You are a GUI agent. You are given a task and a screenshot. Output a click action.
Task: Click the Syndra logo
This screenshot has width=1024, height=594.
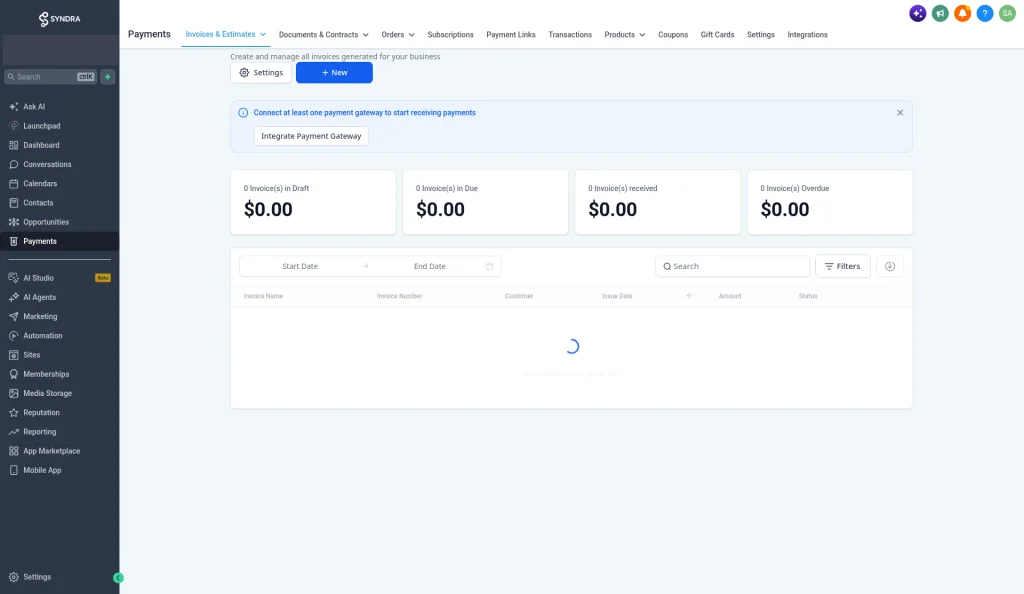pyautogui.click(x=59, y=19)
